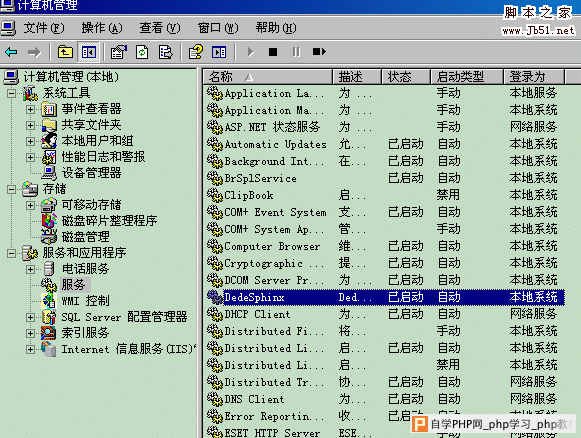Expand the 共享文件夹 node

coord(30,125)
